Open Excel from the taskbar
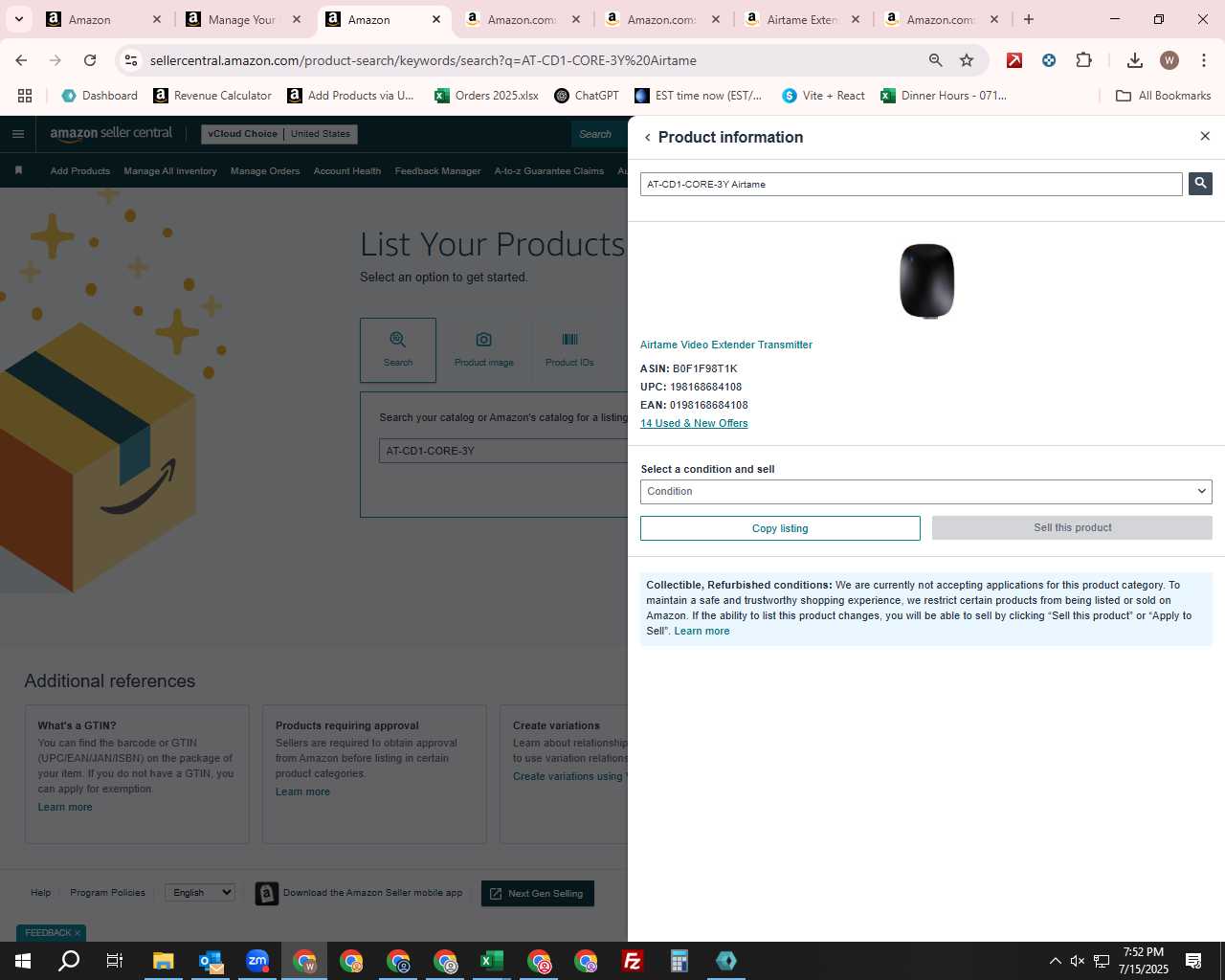The image size is (1225, 980). coord(492,961)
